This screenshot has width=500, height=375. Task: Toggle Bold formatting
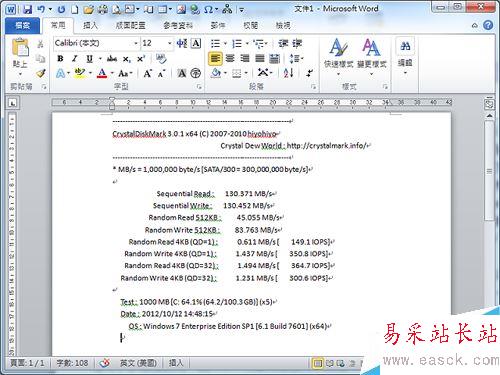coord(60,59)
